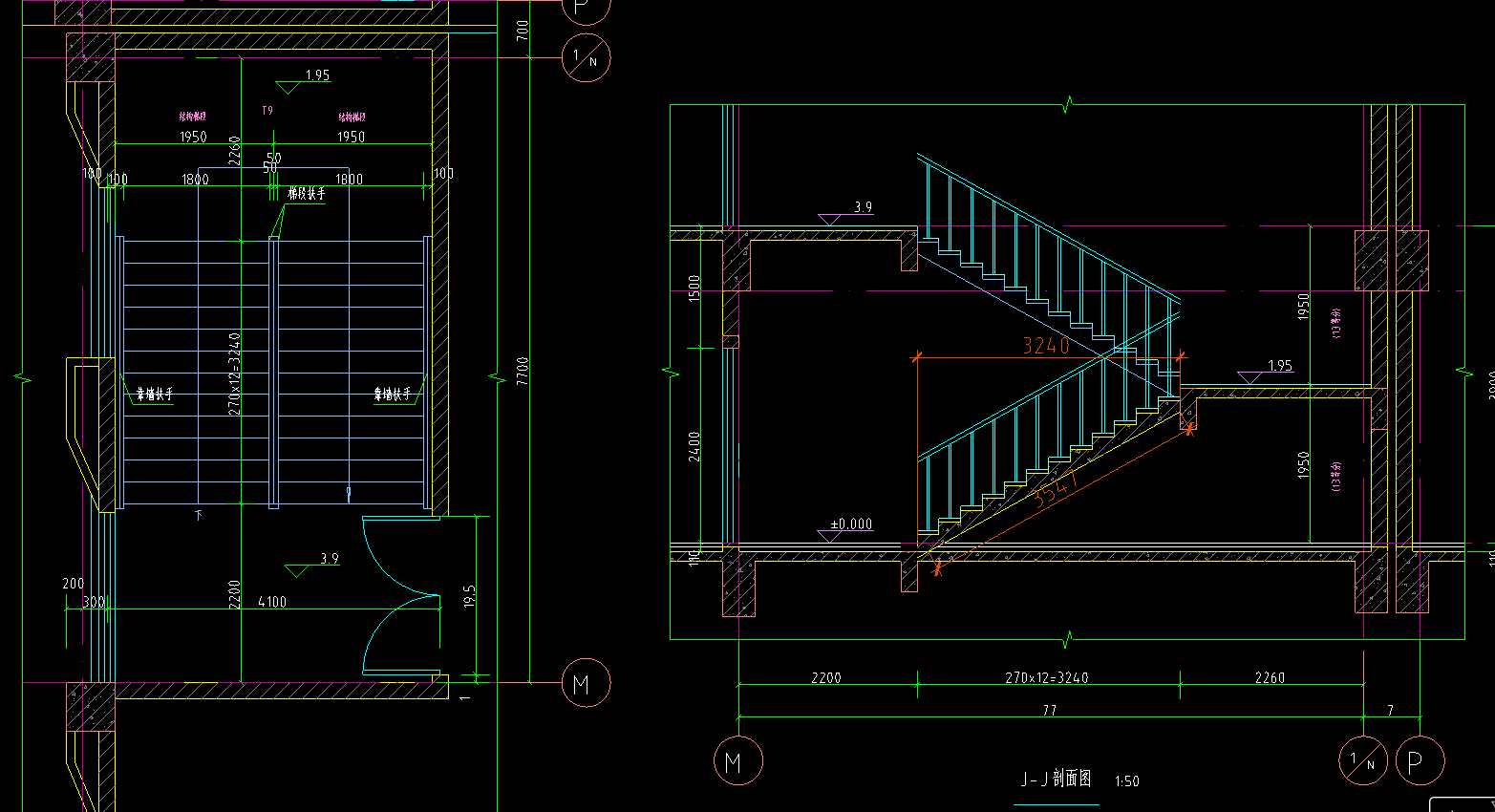The width and height of the screenshot is (1495, 812).
Task: Click the lower 1950 vertical dimension in section
Action: (1303, 465)
